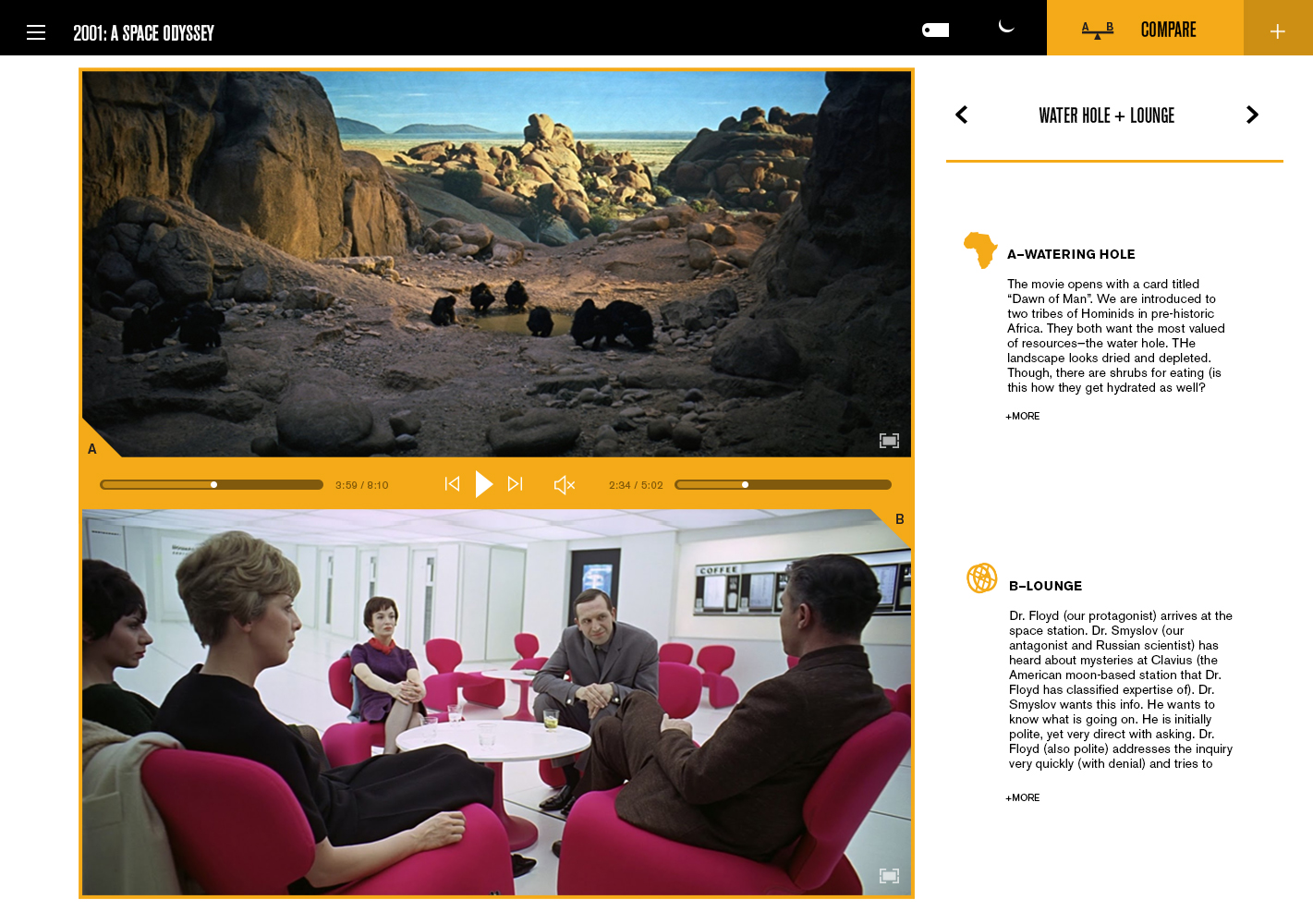Expand video A to fullscreen
1313x924 pixels.
pyautogui.click(x=889, y=441)
